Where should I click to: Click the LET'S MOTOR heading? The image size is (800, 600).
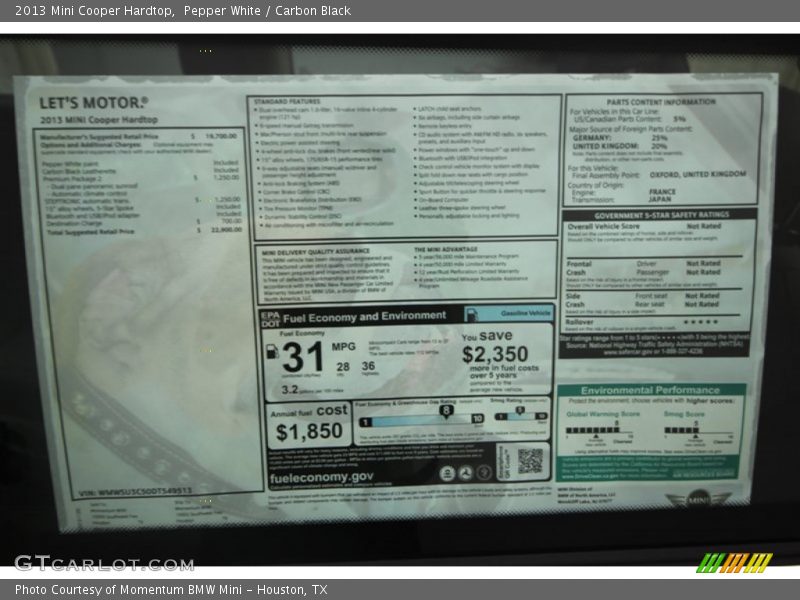93,102
